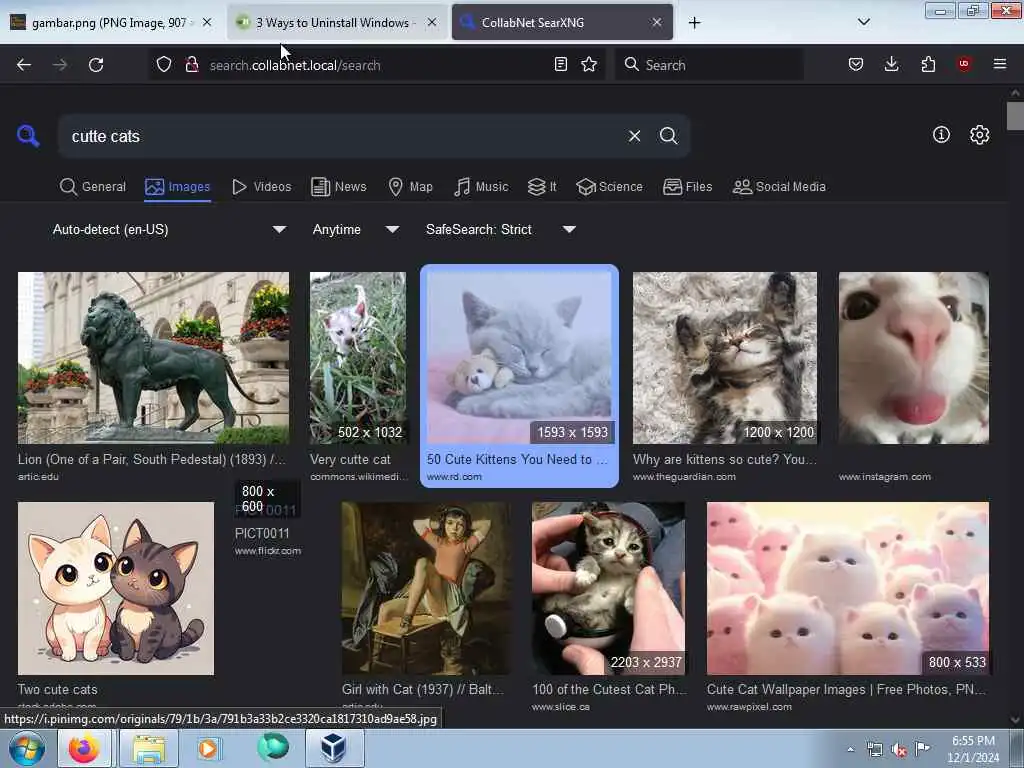Screen dimensions: 1024x768
Task: Open the sleeping gray kitten thumbnail
Action: pyautogui.click(x=519, y=358)
